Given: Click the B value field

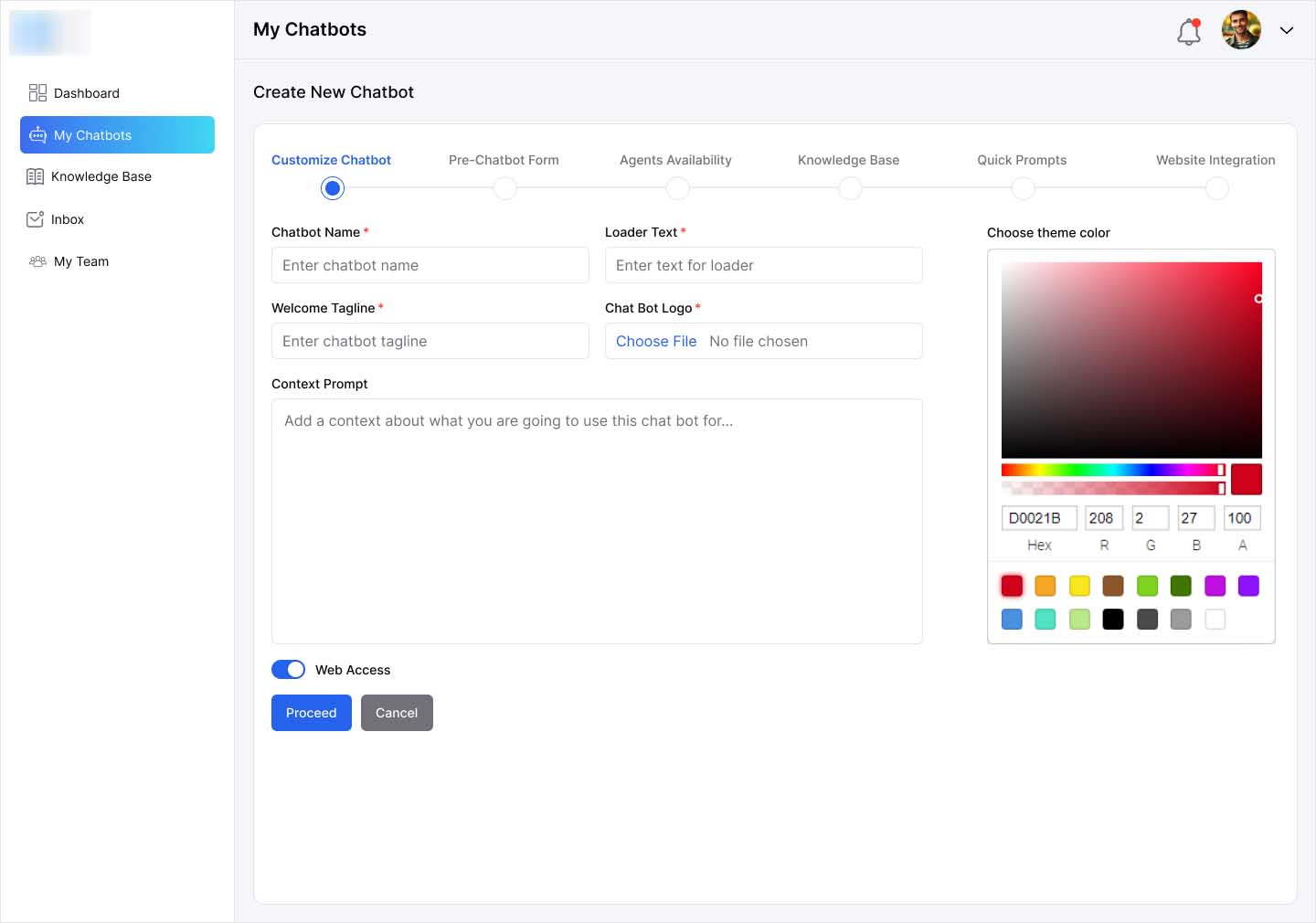Looking at the screenshot, I should click(x=1196, y=518).
